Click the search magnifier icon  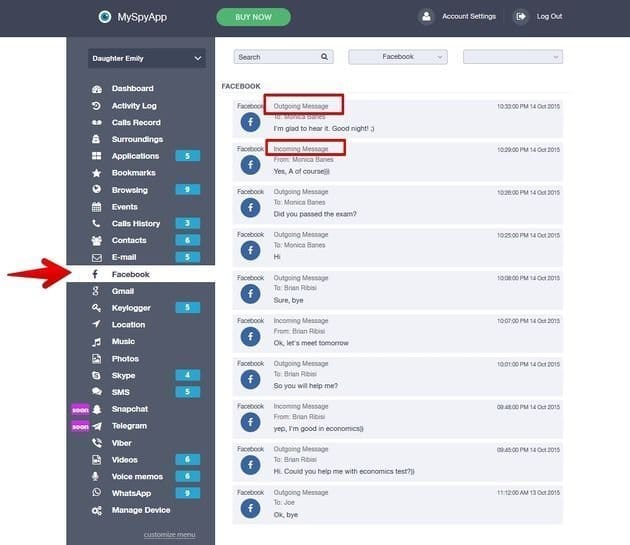pos(324,57)
